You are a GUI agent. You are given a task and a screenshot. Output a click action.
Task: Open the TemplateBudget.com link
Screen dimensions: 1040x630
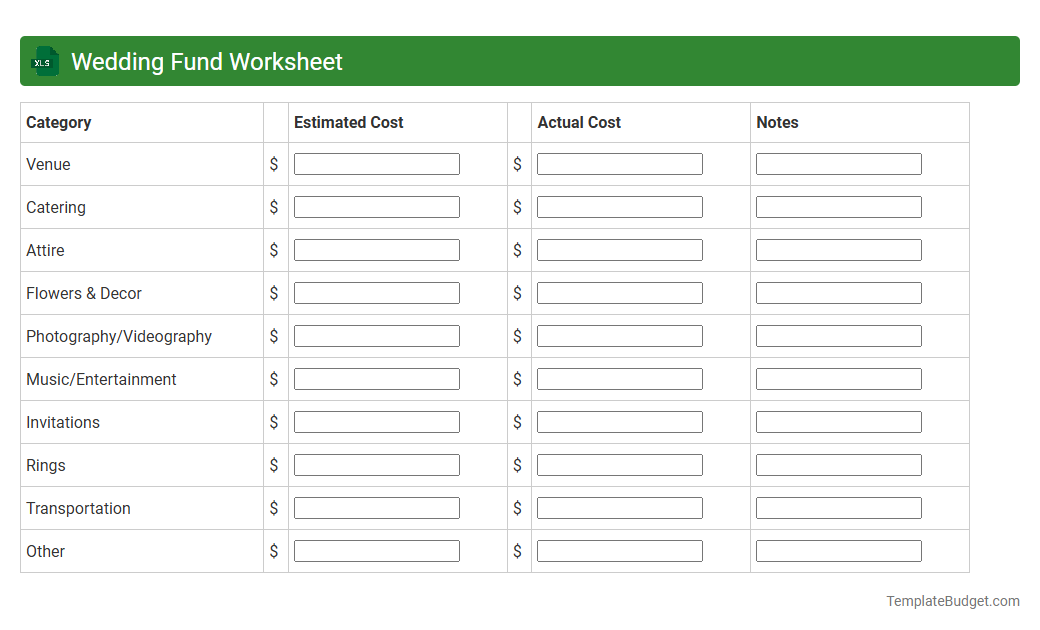[952, 601]
